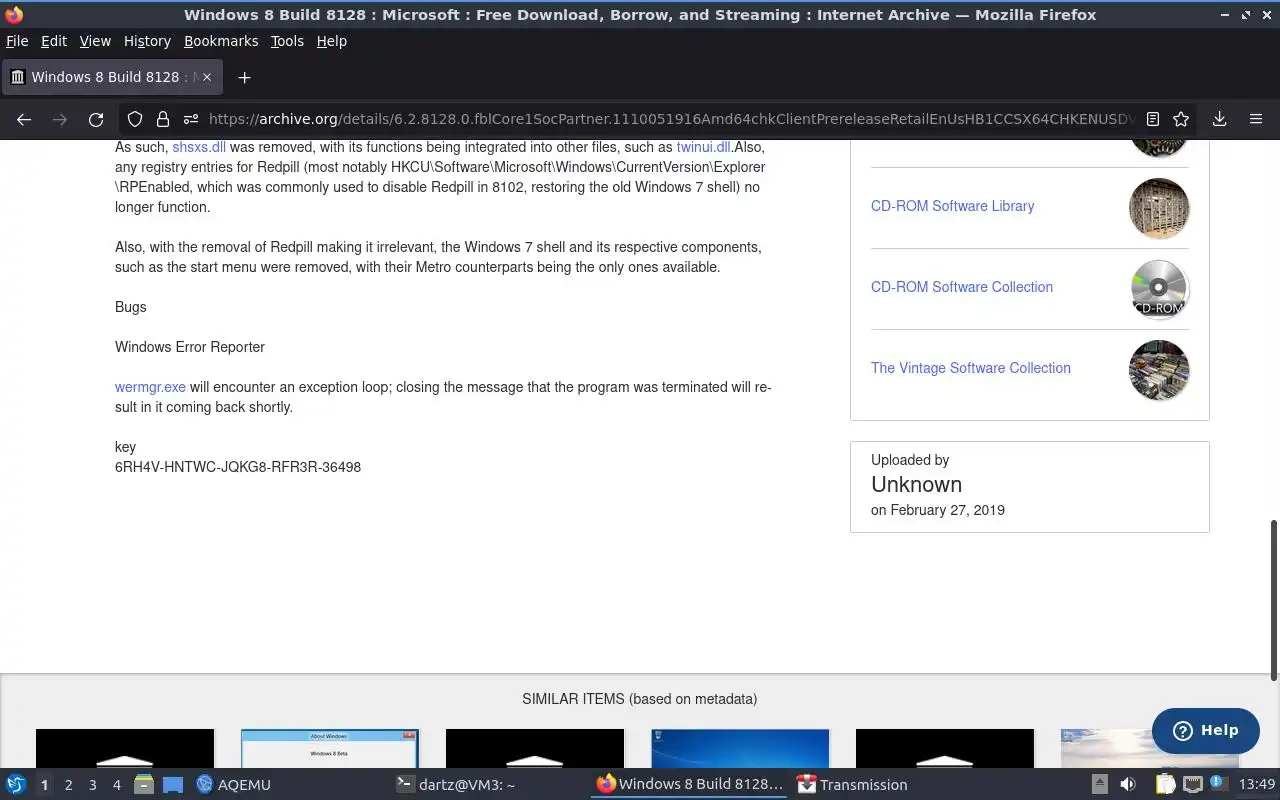Click CD-ROM Software Library thumbnail image
Screen dimensions: 1280x800
click(x=1159, y=208)
